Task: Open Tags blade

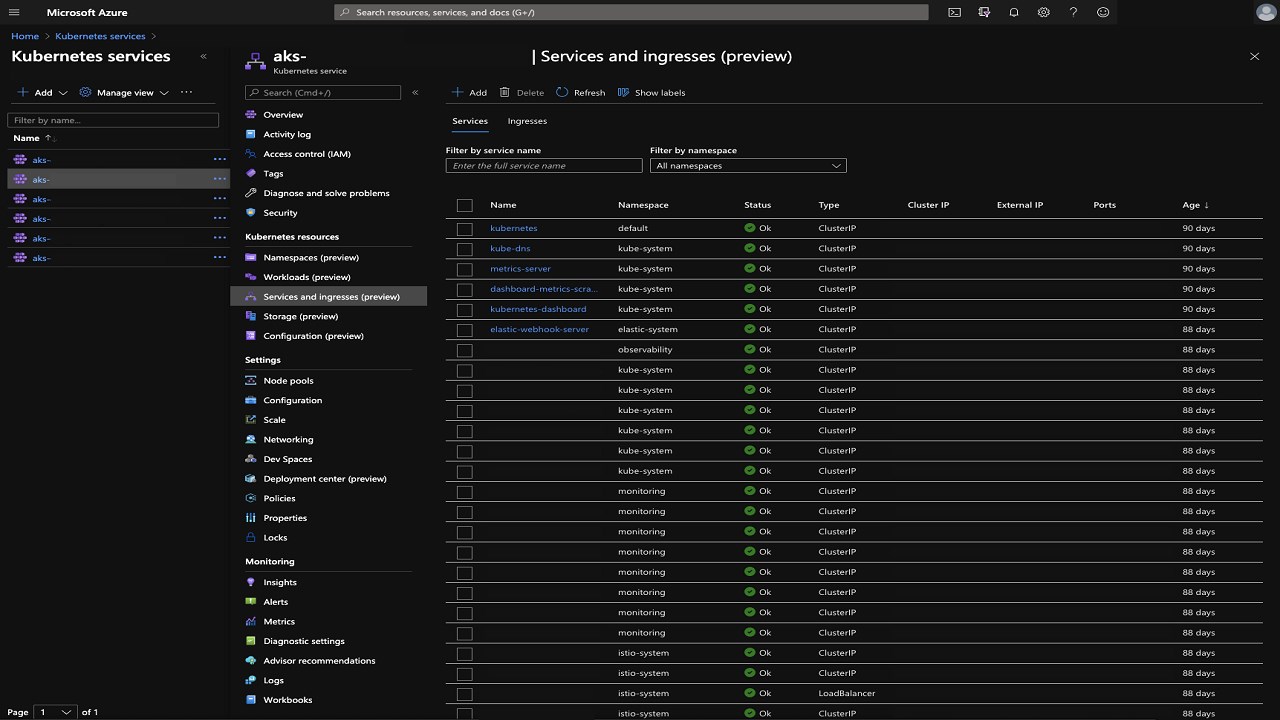Action: coord(273,173)
